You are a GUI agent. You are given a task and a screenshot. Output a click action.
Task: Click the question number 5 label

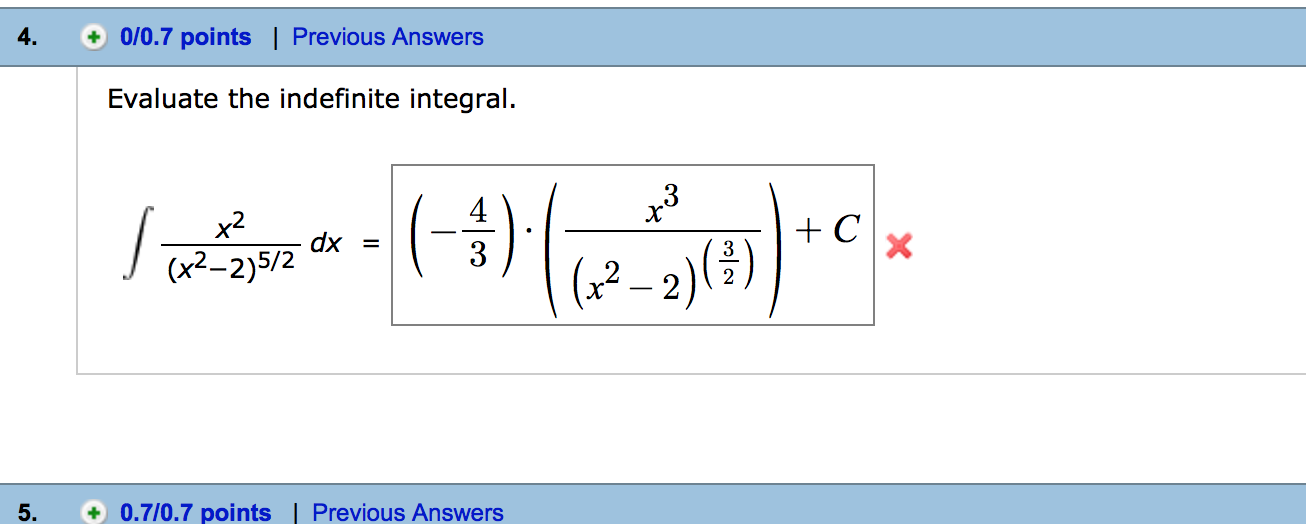(29, 513)
